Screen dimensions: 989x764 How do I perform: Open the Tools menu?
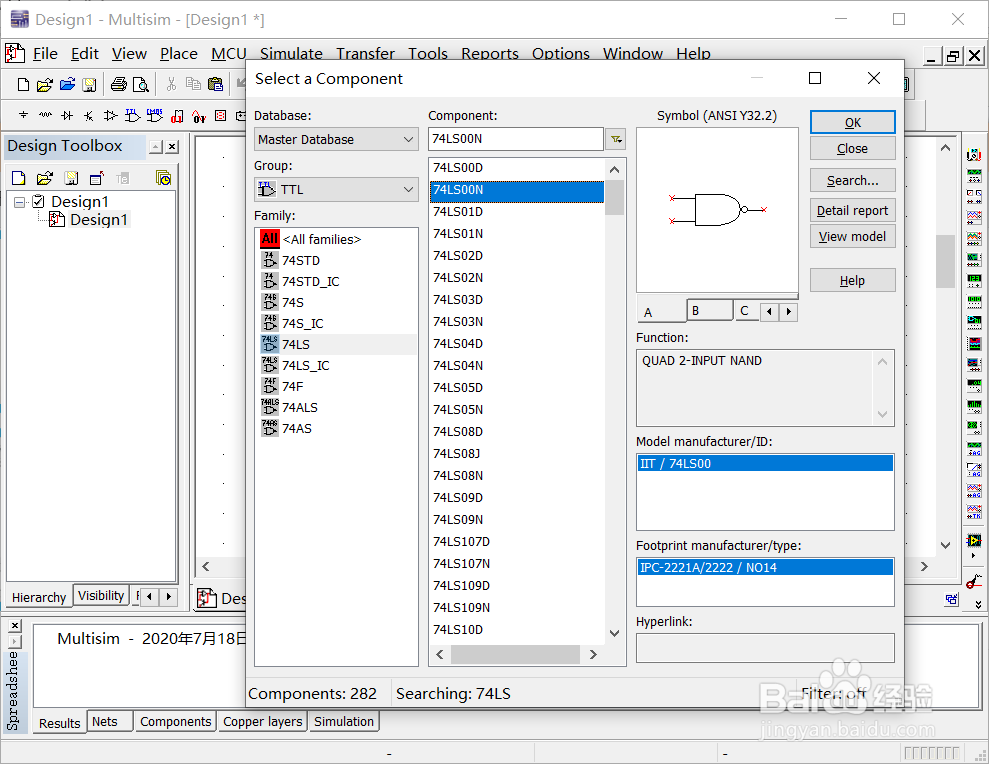click(428, 54)
